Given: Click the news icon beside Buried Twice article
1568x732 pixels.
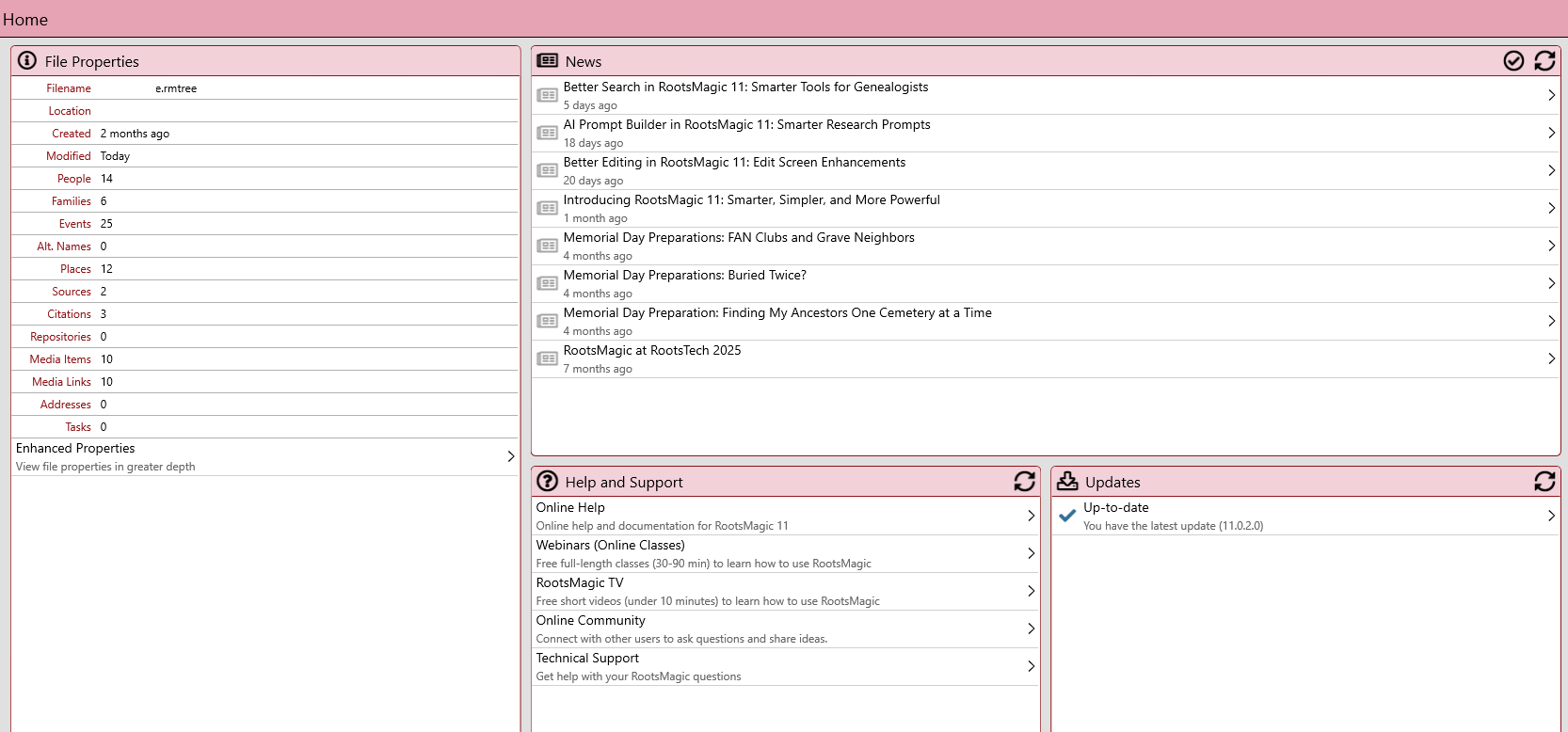Looking at the screenshot, I should (547, 283).
